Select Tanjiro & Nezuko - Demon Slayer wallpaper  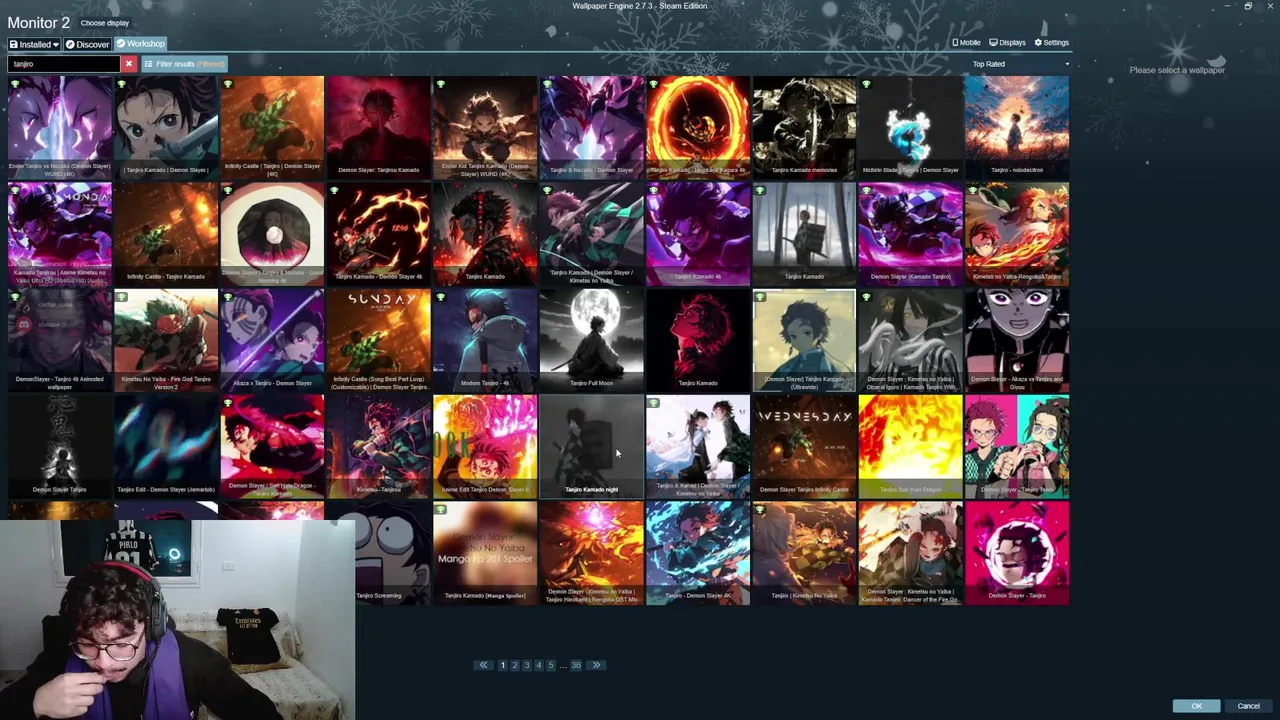point(591,128)
